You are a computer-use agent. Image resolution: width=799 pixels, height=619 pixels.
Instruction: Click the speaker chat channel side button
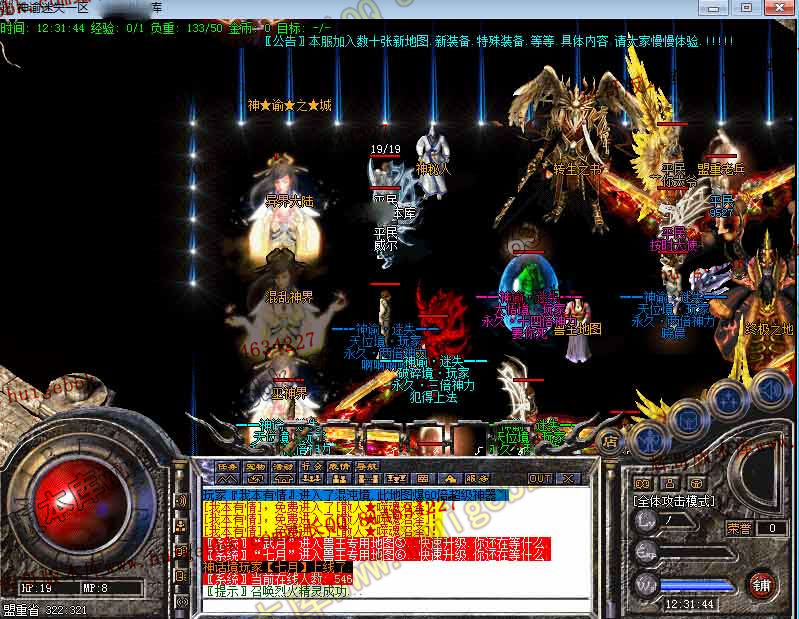coord(181,501)
